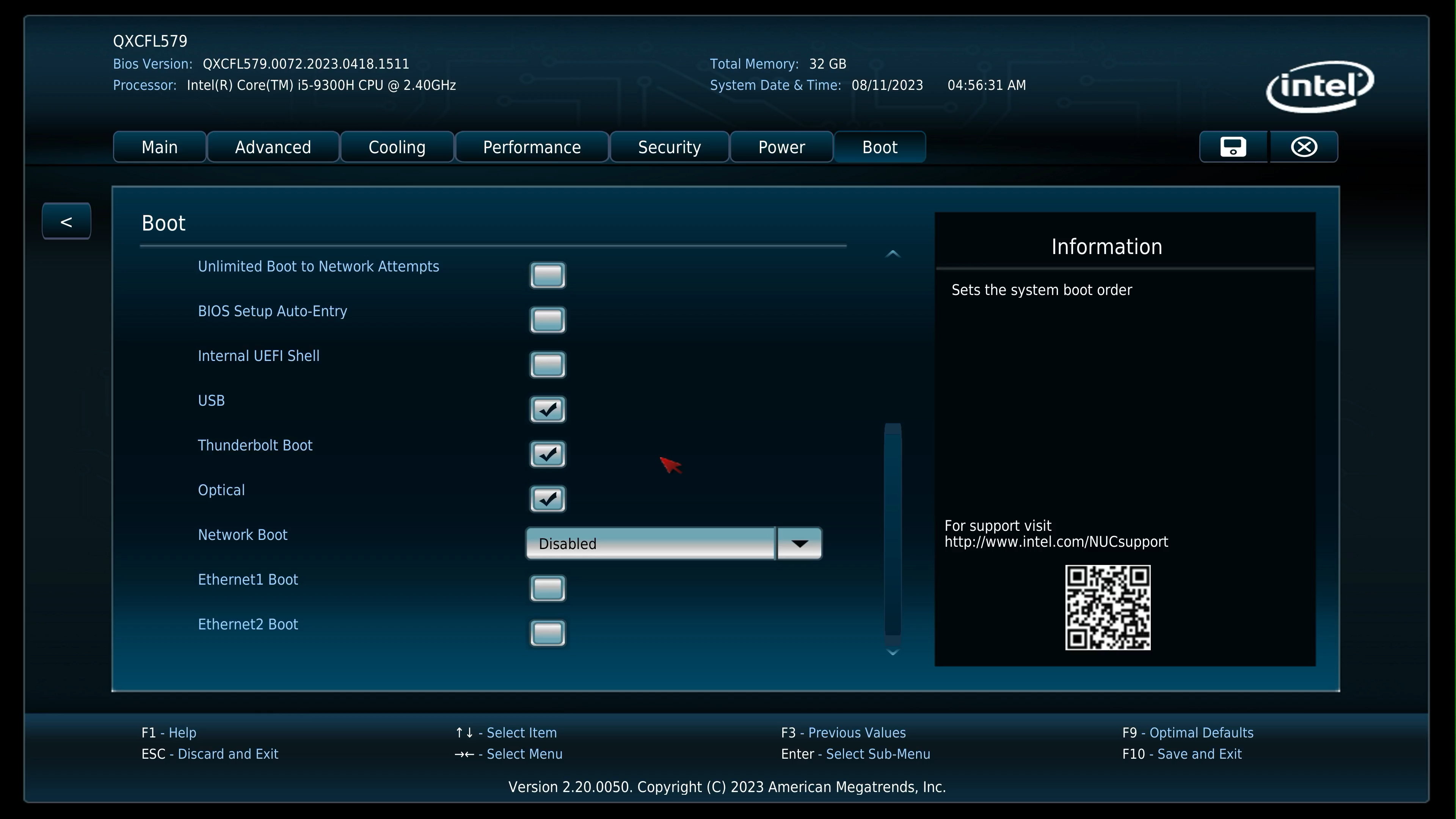Uncheck the USB boot checkbox
The image size is (1456, 819).
pyautogui.click(x=547, y=409)
